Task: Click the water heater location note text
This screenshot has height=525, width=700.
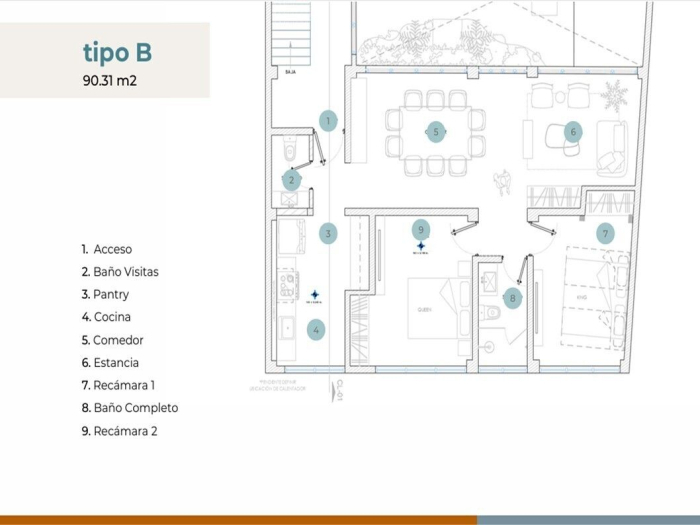Action: pos(278,386)
